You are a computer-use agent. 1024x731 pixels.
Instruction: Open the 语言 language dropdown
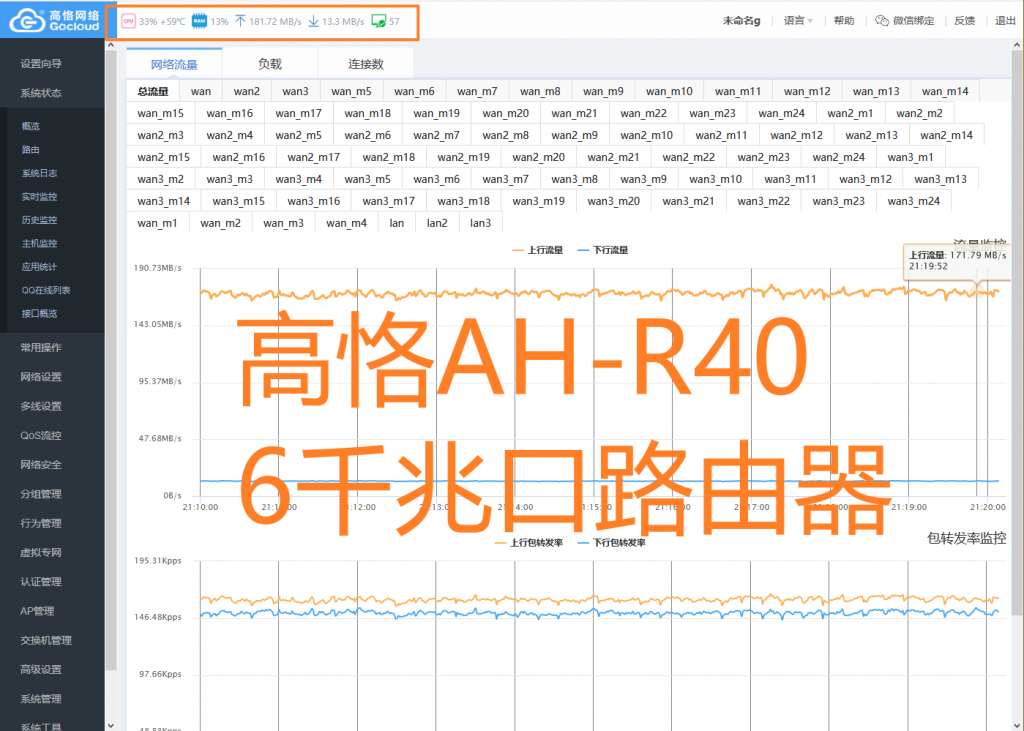(798, 21)
